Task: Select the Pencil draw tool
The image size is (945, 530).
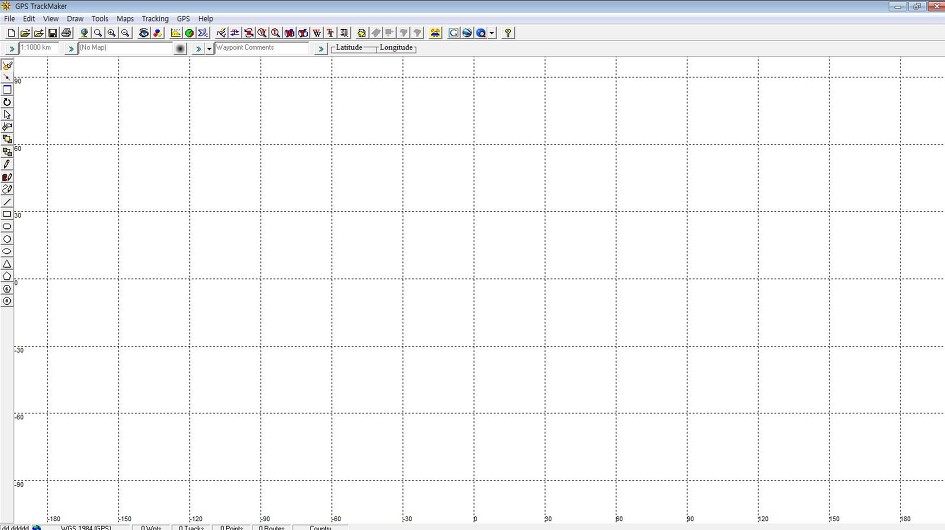Action: pyautogui.click(x=7, y=164)
